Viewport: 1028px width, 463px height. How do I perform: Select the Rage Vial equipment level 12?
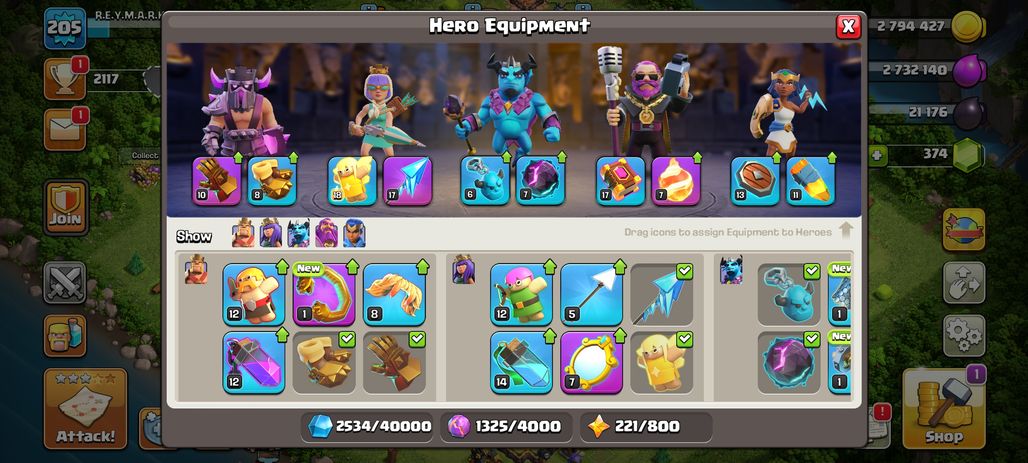click(254, 362)
